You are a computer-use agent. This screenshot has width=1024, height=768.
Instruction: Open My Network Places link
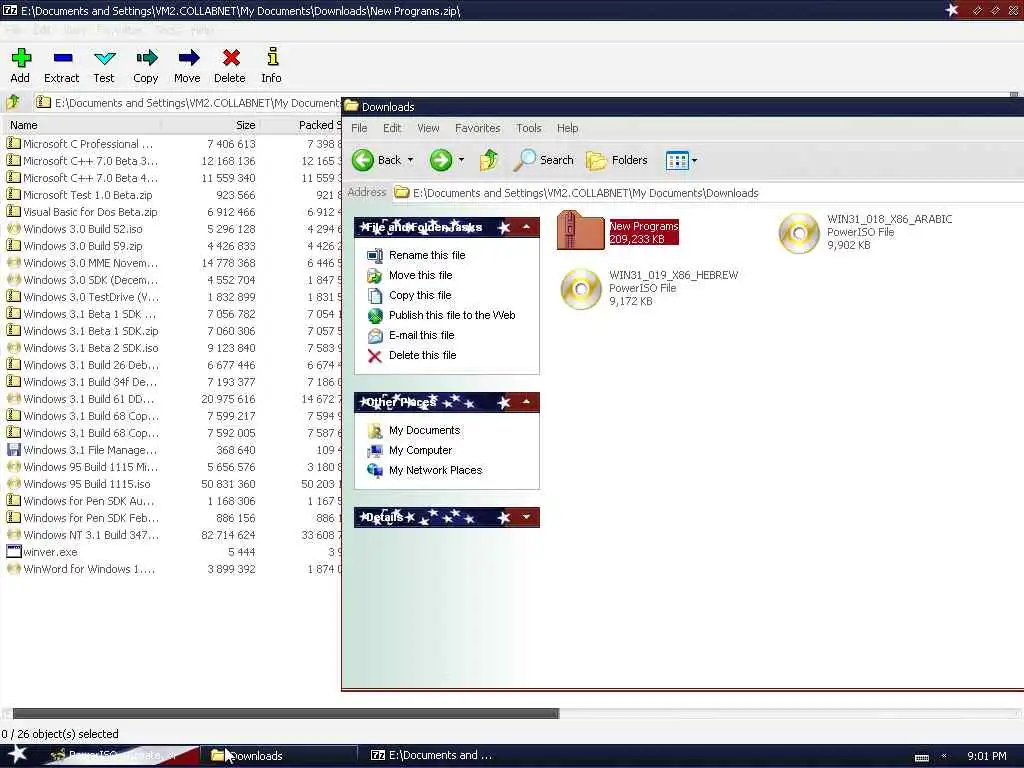[x=436, y=470]
